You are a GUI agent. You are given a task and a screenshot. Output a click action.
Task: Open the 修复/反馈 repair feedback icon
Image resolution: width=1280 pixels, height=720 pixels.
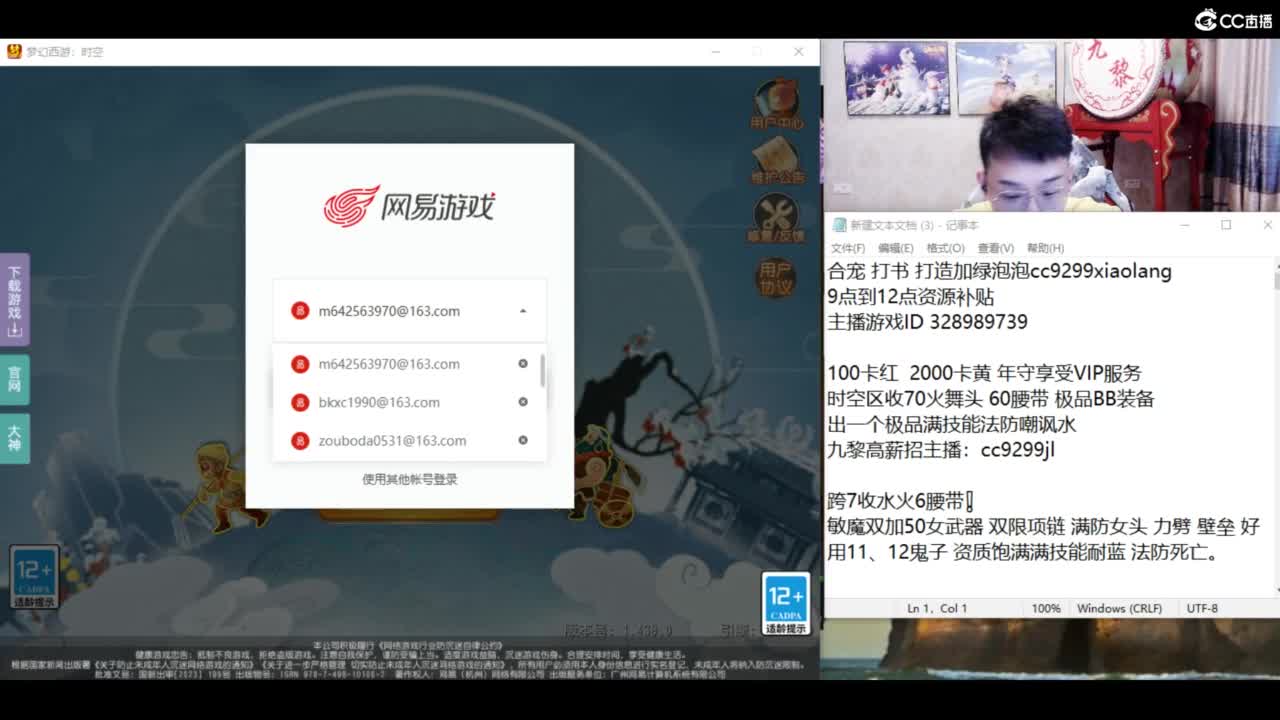point(776,218)
